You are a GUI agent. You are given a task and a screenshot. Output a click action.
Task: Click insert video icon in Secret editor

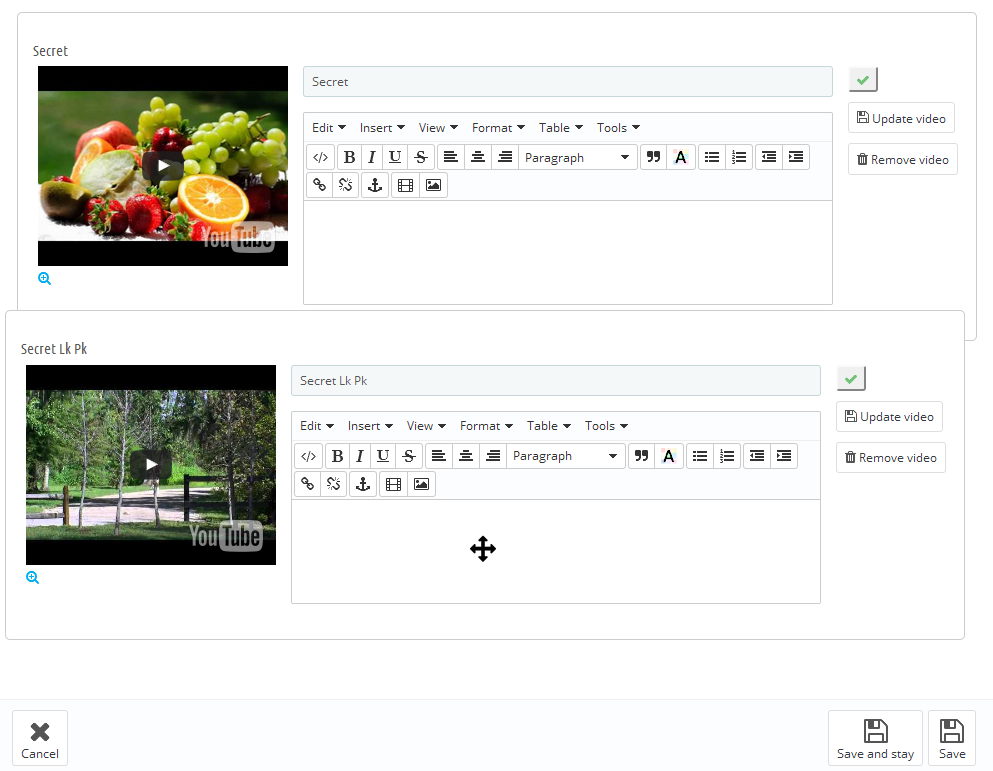click(x=405, y=185)
